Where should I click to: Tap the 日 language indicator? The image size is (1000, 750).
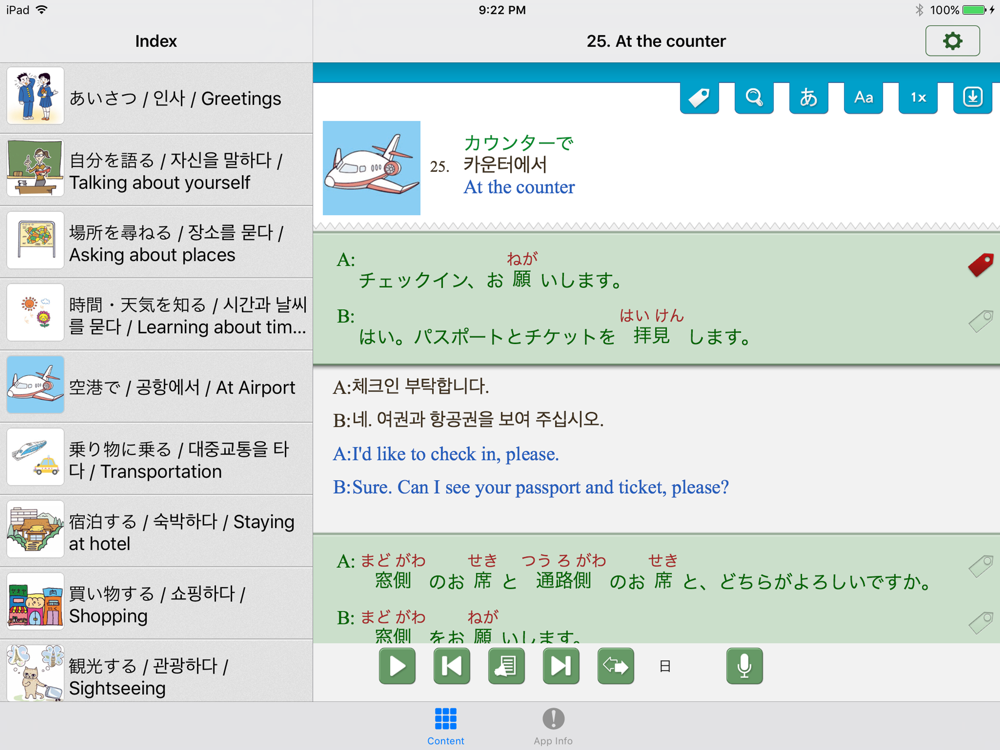point(665,666)
